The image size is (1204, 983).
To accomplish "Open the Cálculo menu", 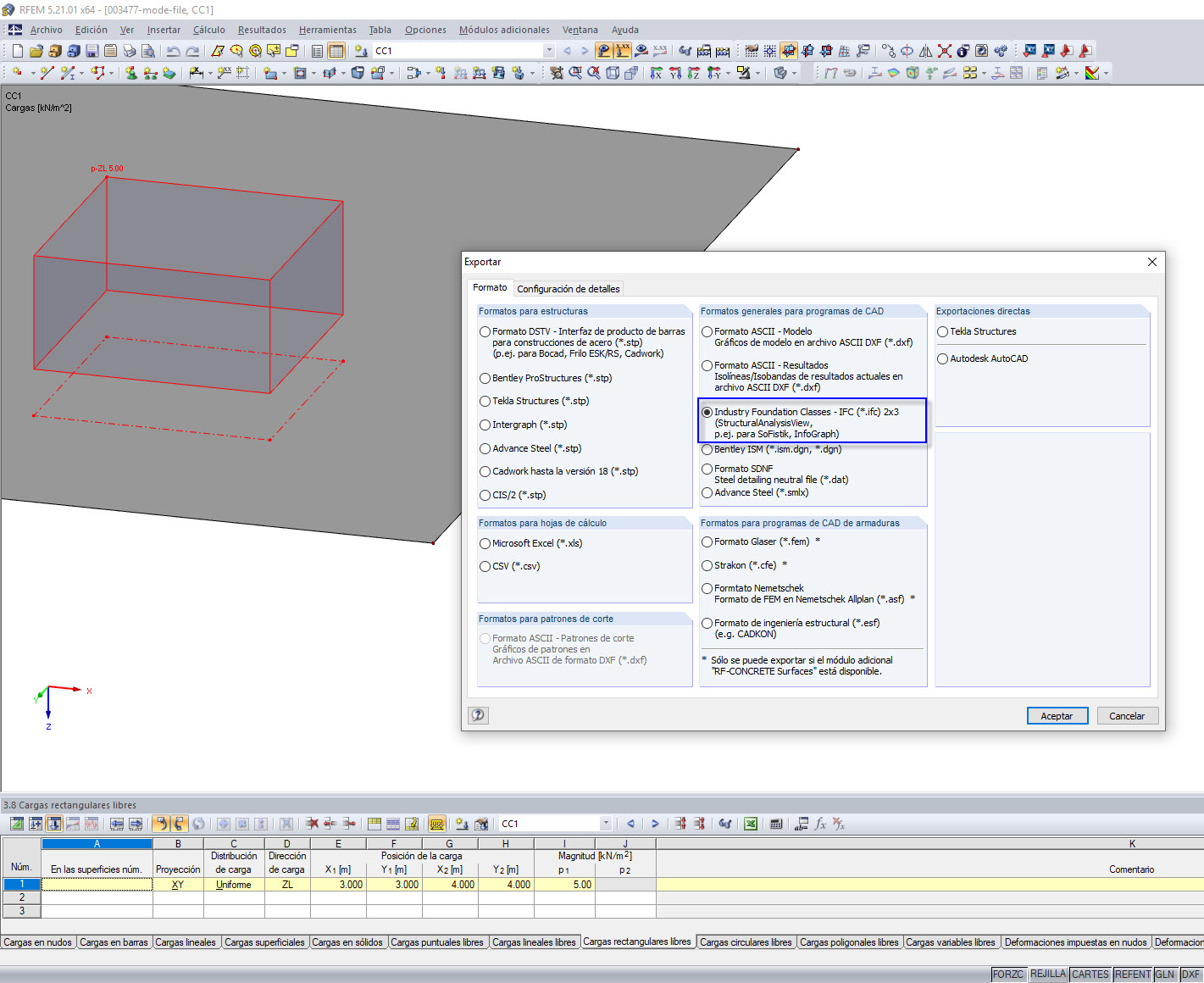I will (x=209, y=30).
